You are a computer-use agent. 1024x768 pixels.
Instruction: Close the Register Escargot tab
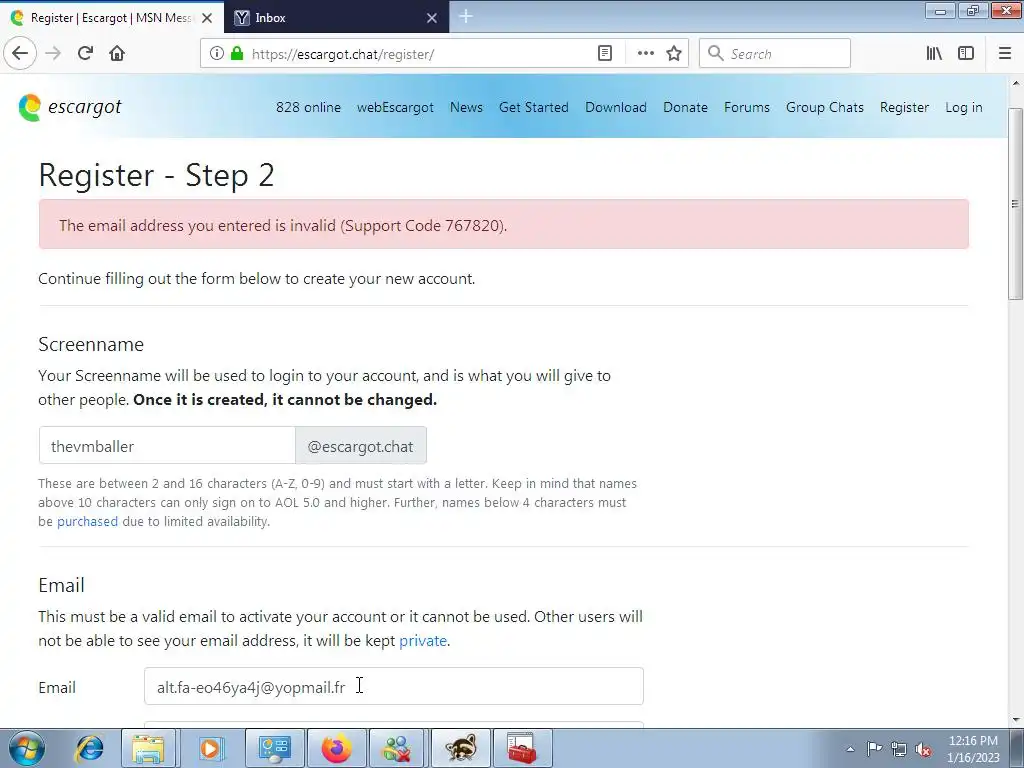point(207,18)
